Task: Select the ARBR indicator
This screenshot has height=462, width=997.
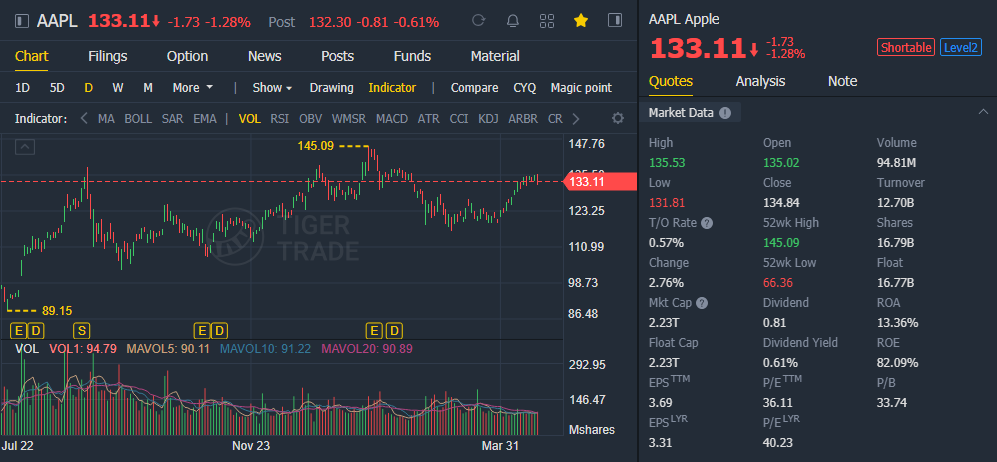Action: point(523,119)
